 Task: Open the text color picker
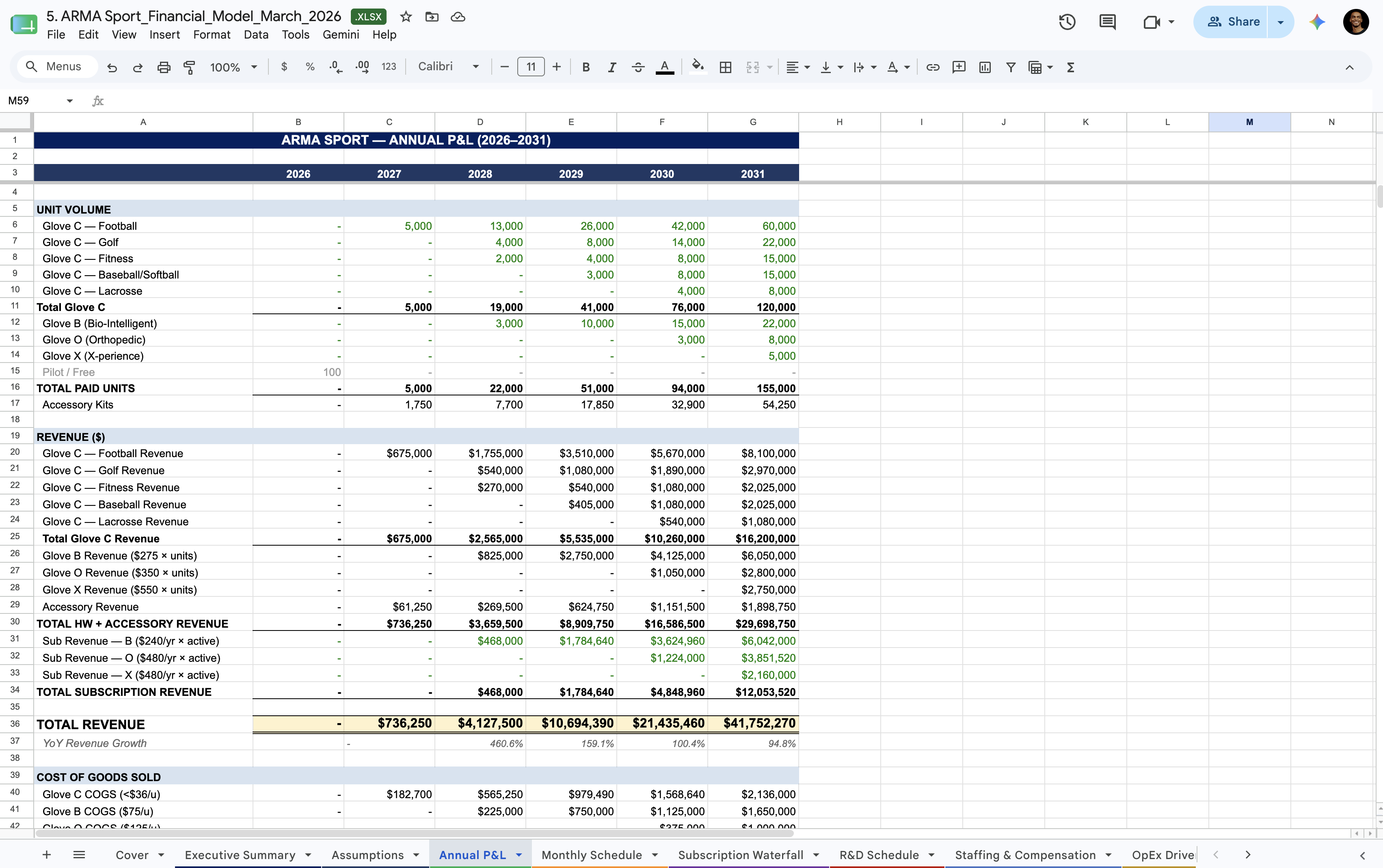[664, 67]
